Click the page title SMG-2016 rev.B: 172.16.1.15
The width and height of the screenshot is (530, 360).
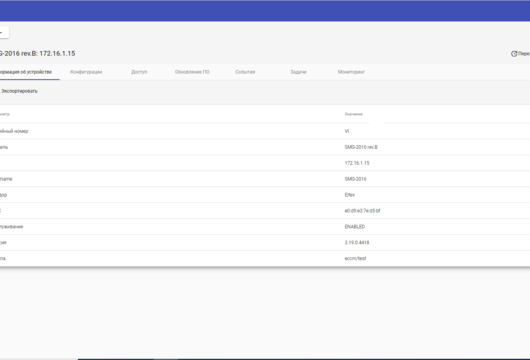[x=38, y=53]
